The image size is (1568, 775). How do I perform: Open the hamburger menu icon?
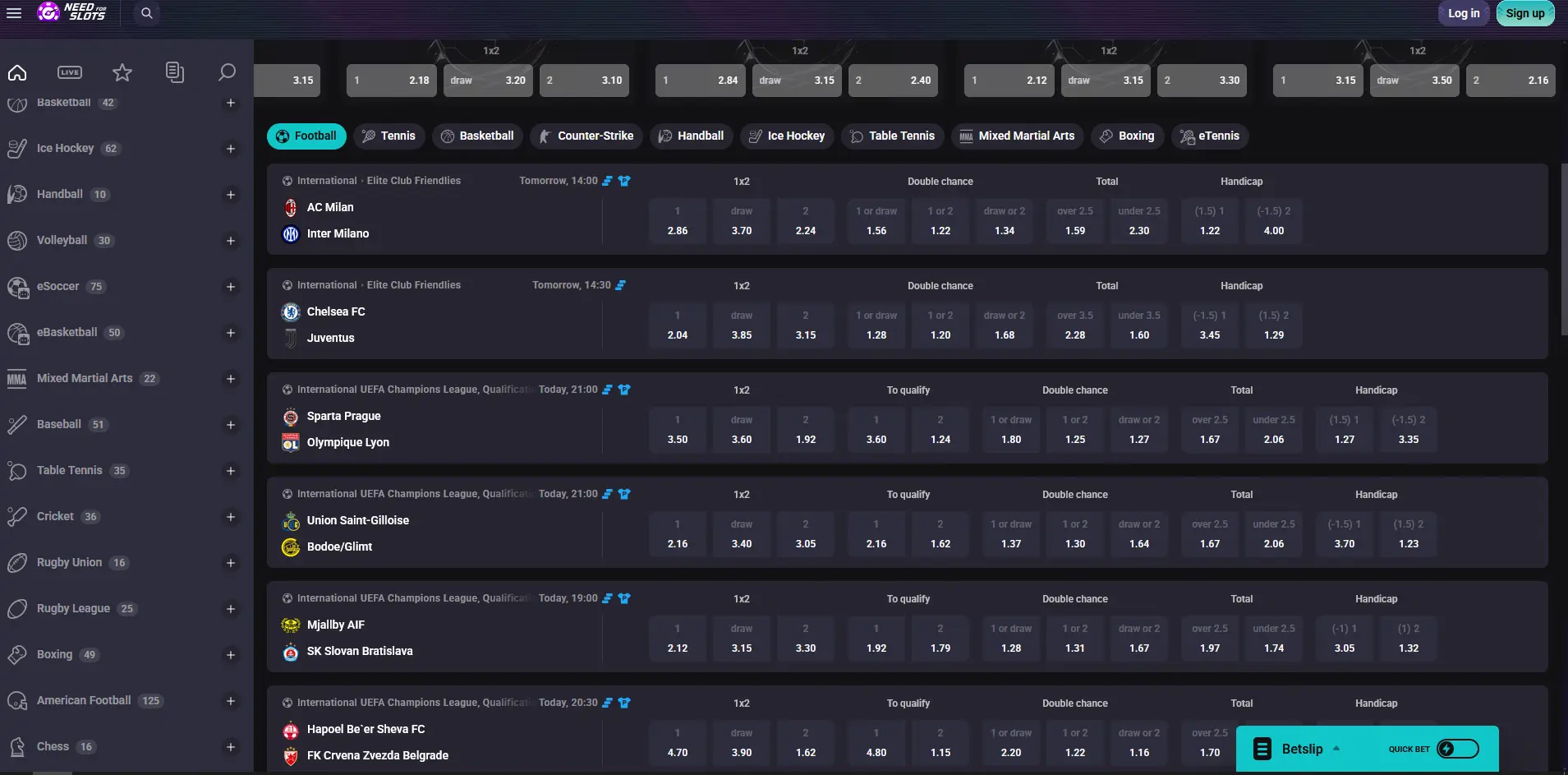(14, 13)
